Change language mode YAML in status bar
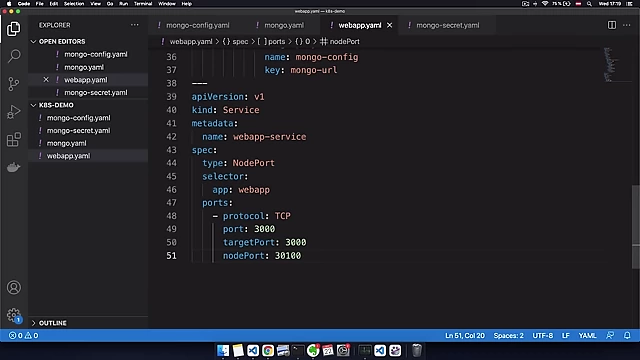640x360 pixels. pos(587,336)
